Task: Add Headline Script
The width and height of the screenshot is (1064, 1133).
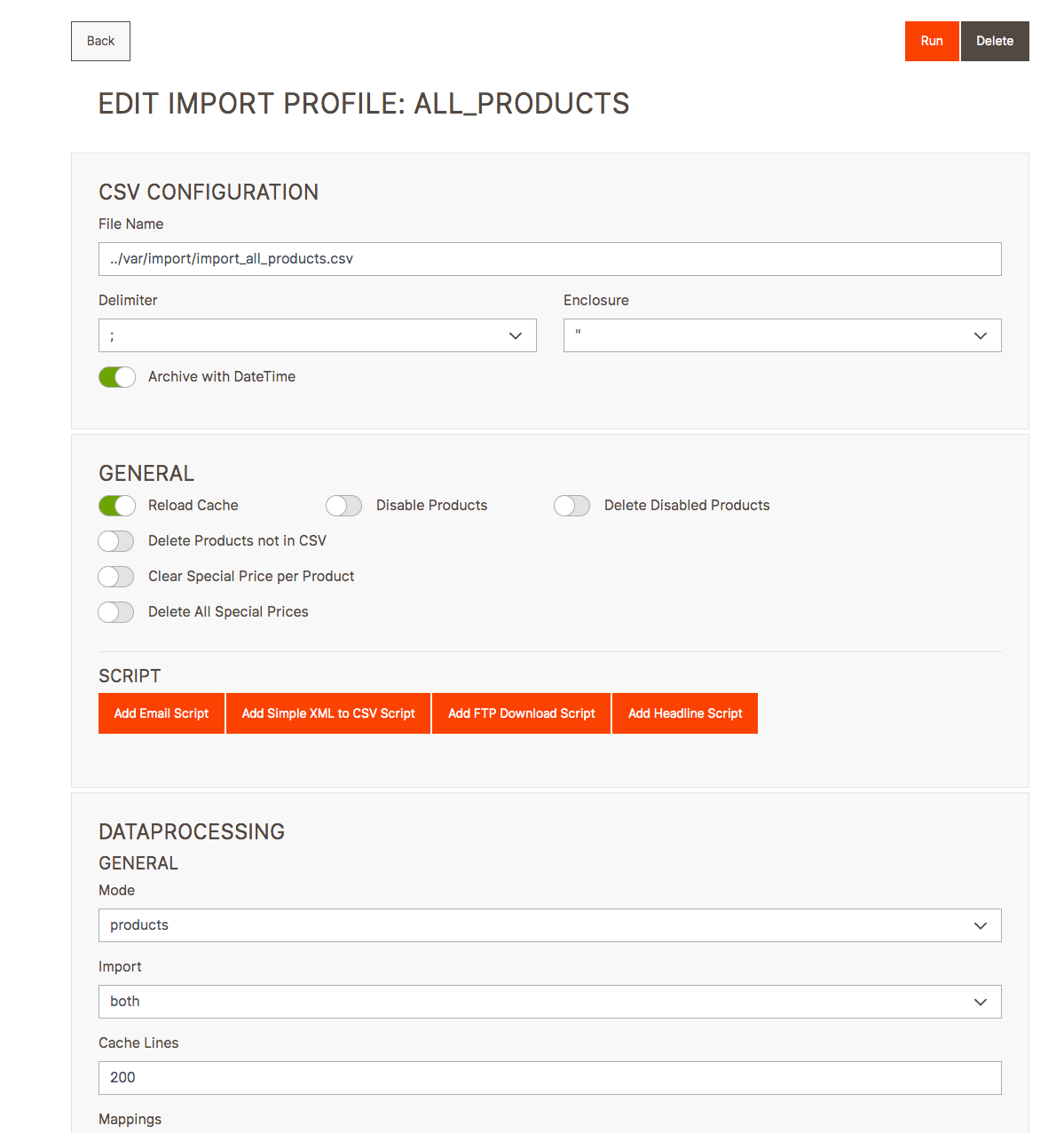Action: (685, 713)
